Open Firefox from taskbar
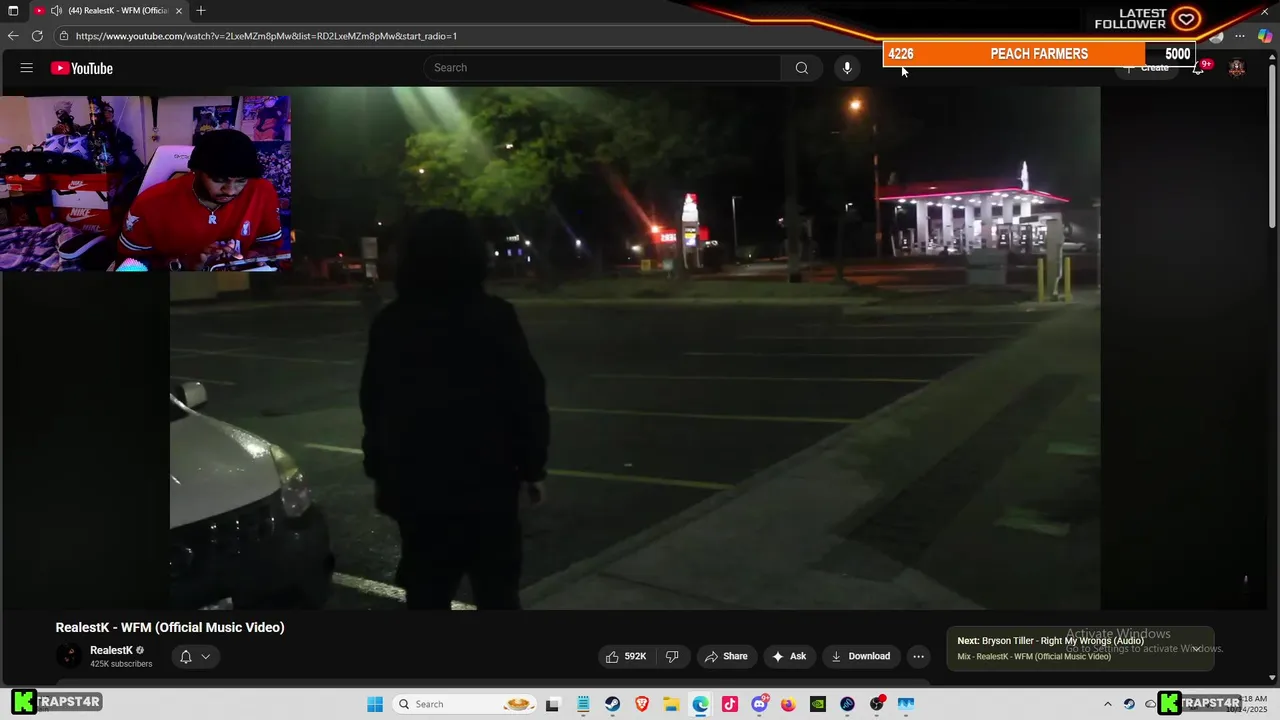This screenshot has width=1280, height=720. pos(788,704)
